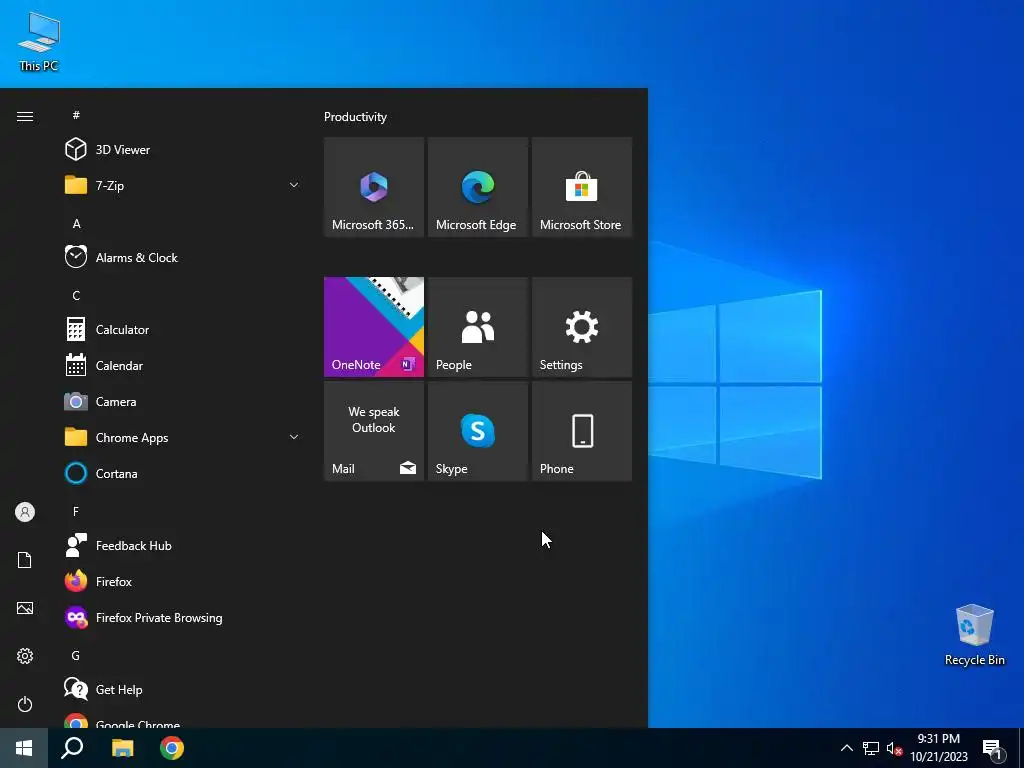The image size is (1024, 768).
Task: Open the OneNote tile
Action: (374, 327)
